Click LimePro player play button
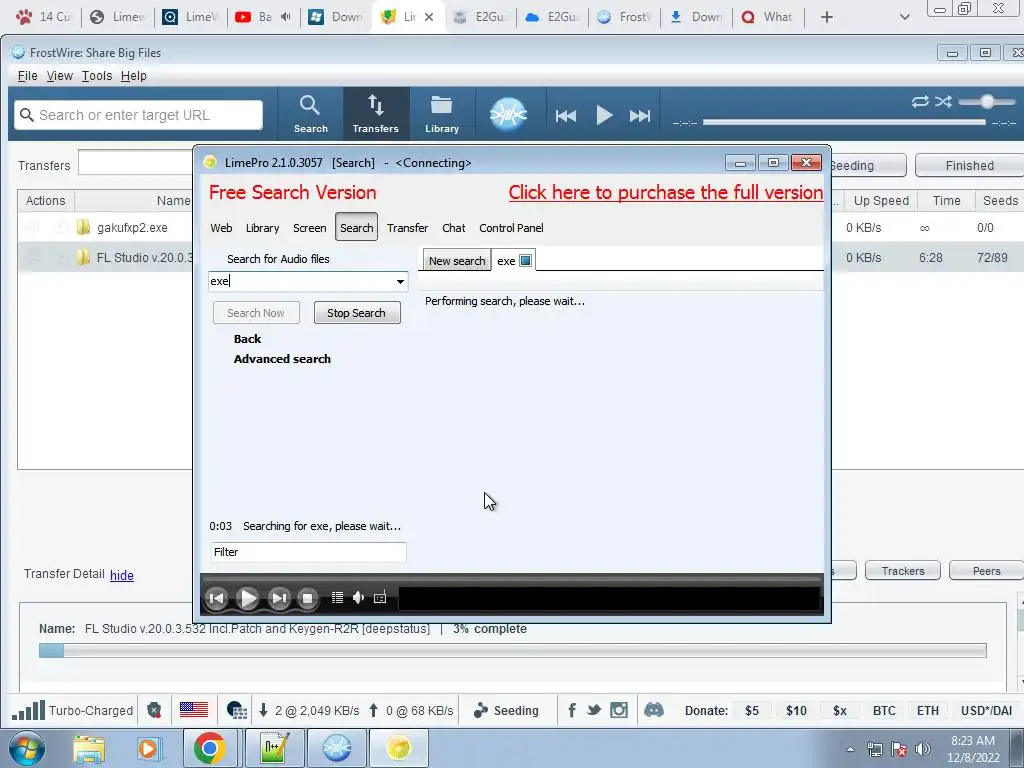This screenshot has height=768, width=1024. [x=248, y=598]
